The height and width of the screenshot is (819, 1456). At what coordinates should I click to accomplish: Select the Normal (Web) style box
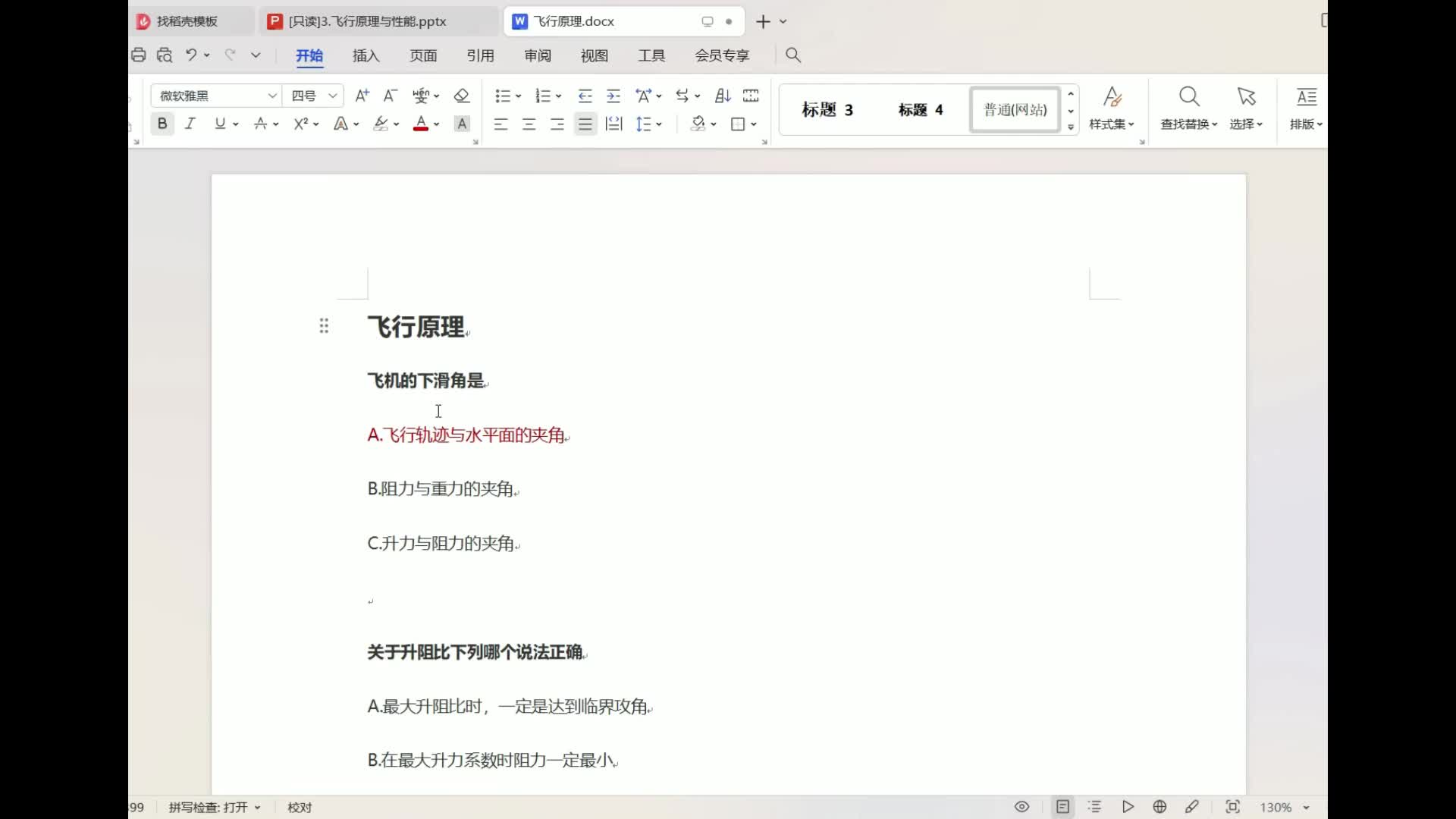click(x=1015, y=110)
